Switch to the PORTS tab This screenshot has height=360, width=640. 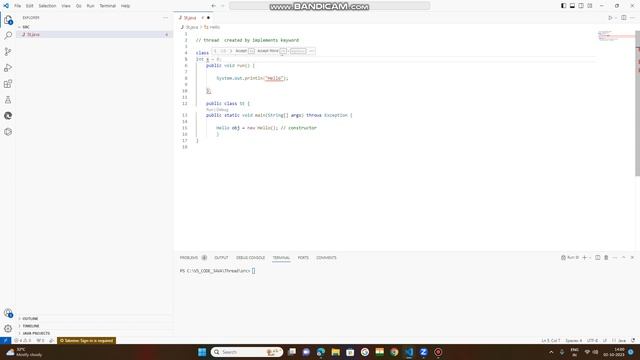[x=303, y=258]
